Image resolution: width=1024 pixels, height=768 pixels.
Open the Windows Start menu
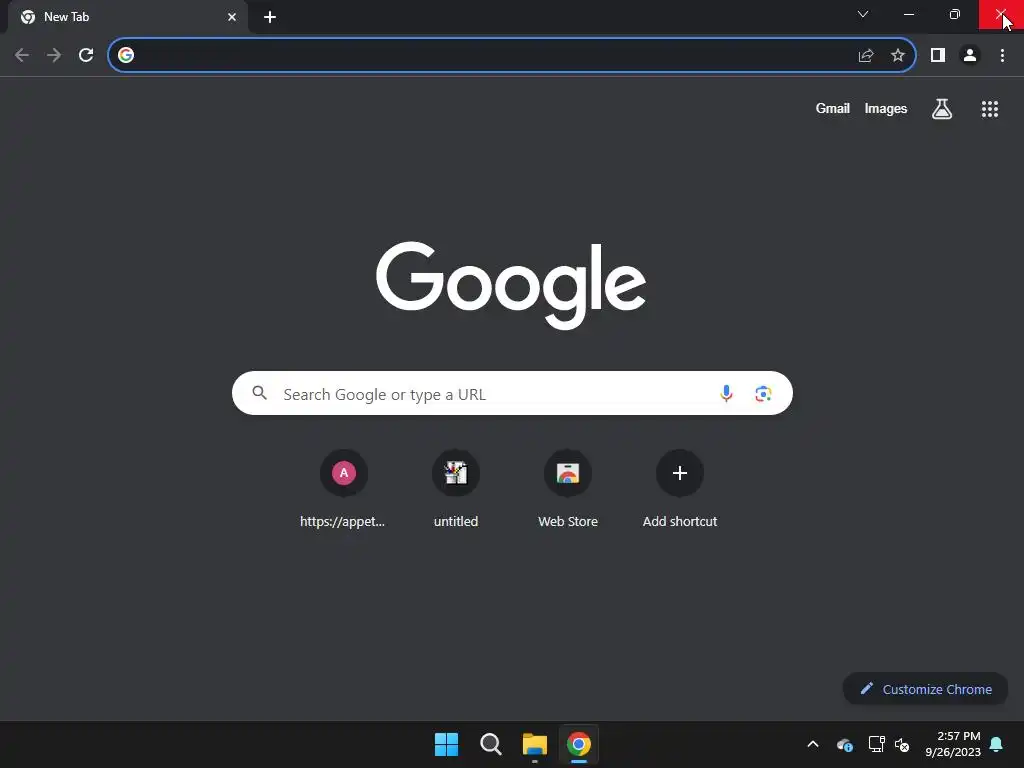447,744
